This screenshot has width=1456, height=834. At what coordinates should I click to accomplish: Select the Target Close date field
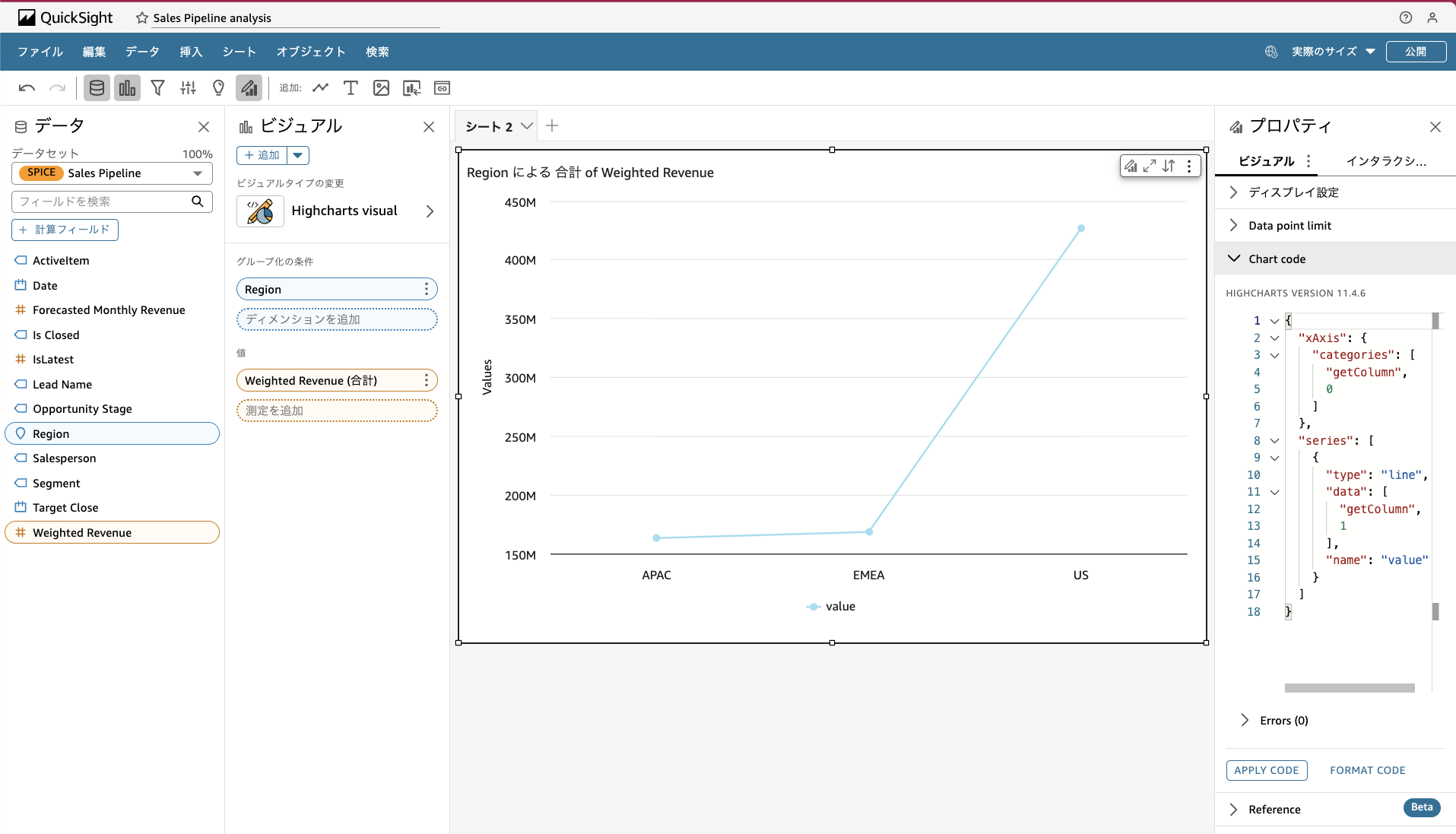pyautogui.click(x=65, y=508)
